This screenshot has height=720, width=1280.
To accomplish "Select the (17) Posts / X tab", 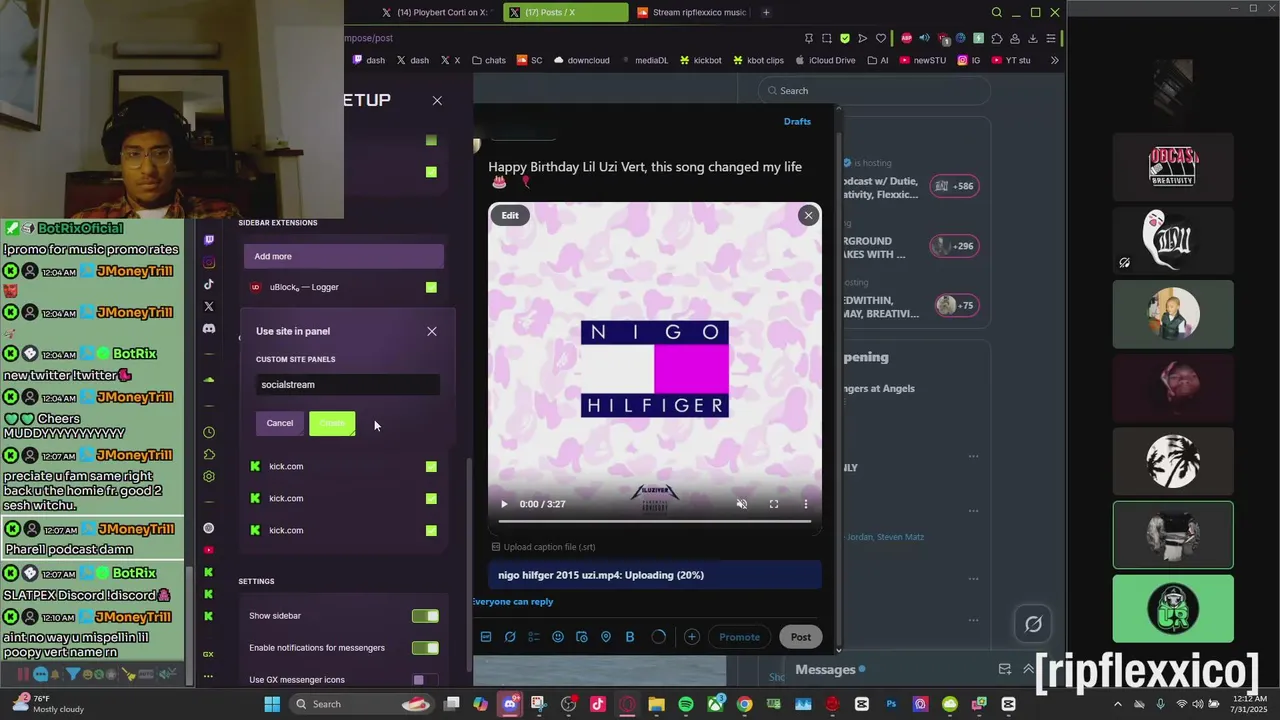I will [564, 12].
